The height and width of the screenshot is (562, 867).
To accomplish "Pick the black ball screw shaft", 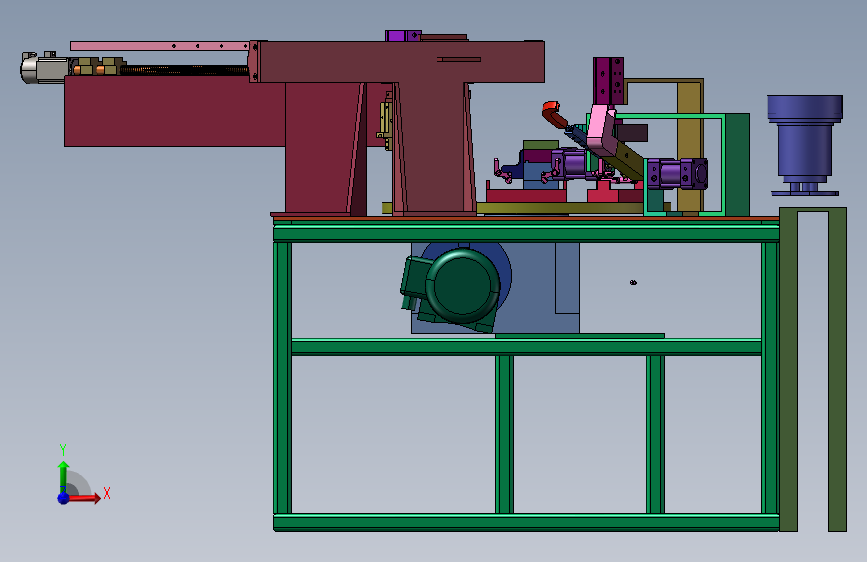I will point(184,70).
